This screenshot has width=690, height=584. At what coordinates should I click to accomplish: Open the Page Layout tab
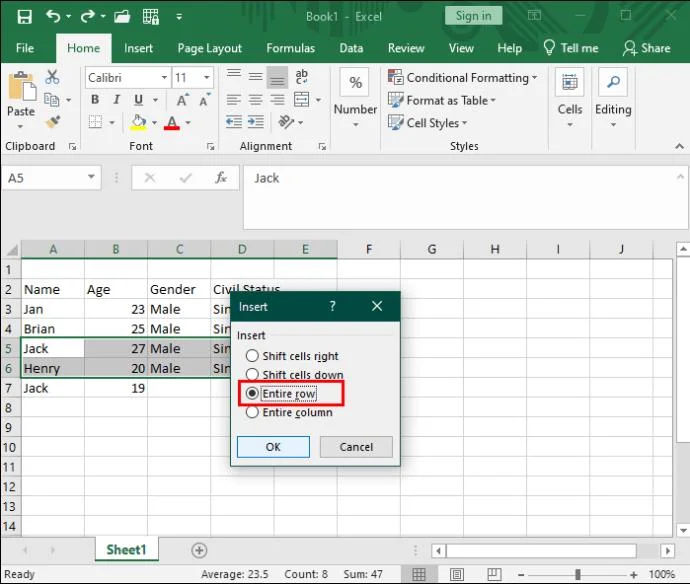[x=210, y=48]
